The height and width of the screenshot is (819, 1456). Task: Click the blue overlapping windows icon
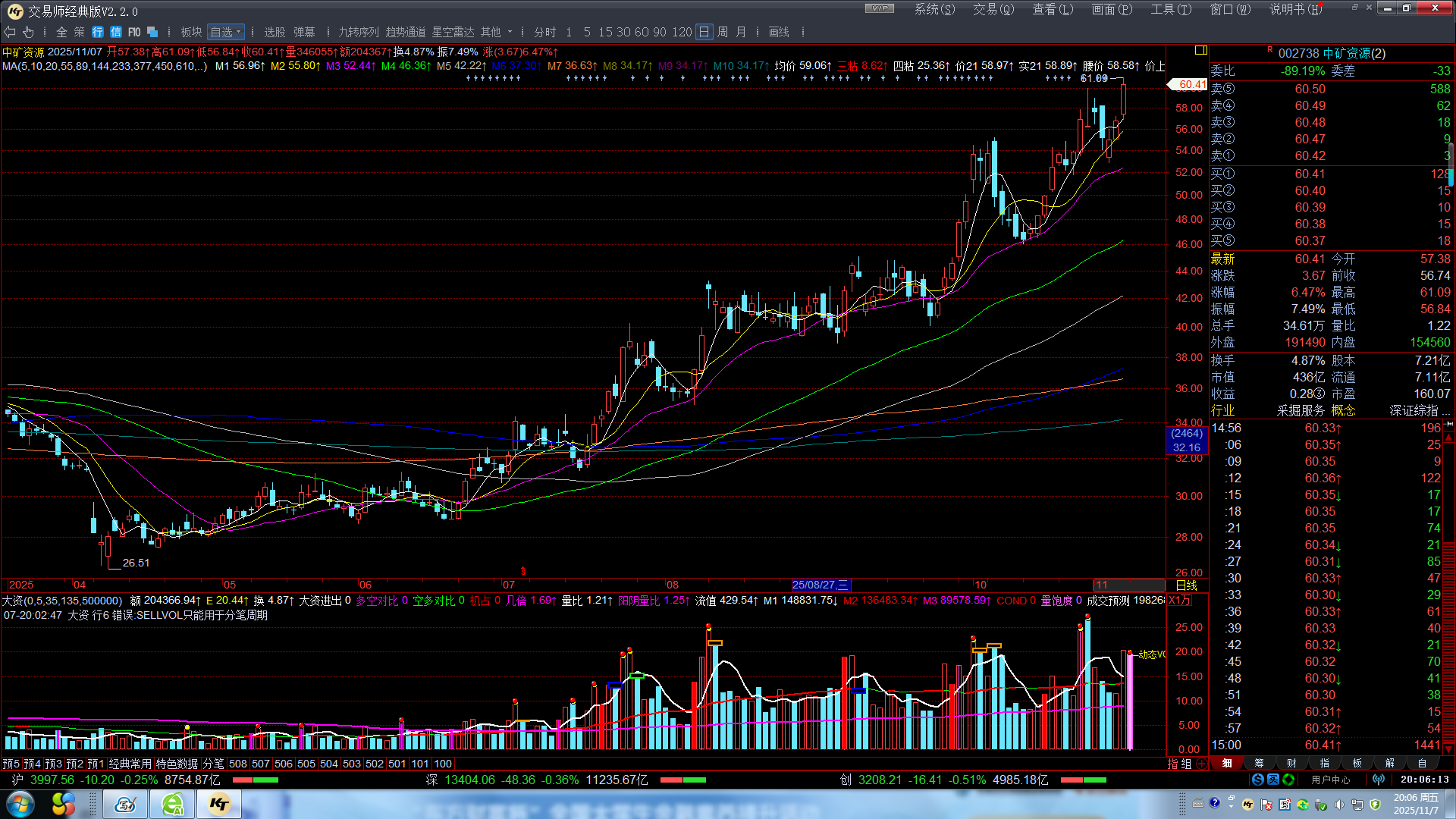(x=152, y=32)
